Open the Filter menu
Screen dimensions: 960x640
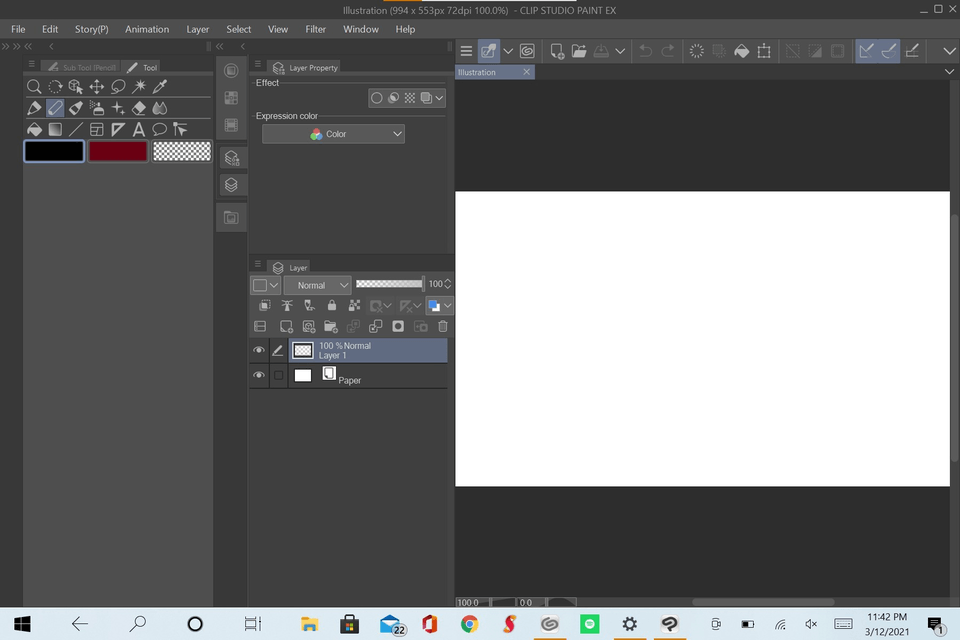pyautogui.click(x=315, y=29)
